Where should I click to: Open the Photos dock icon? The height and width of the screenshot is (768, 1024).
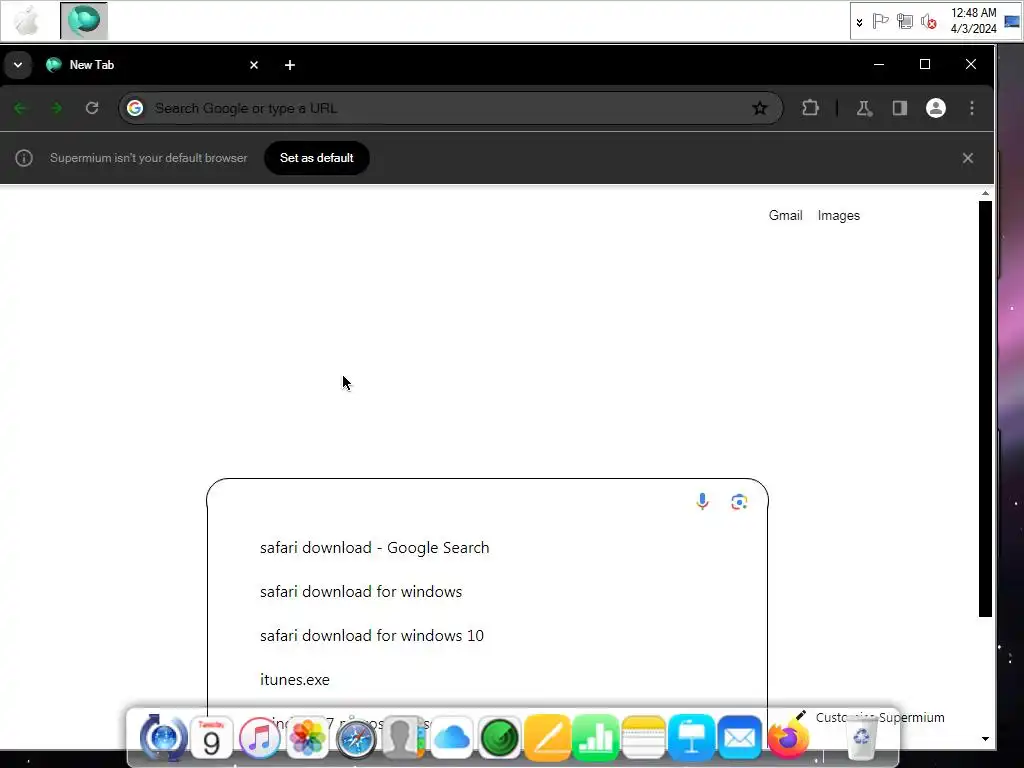[x=307, y=738]
